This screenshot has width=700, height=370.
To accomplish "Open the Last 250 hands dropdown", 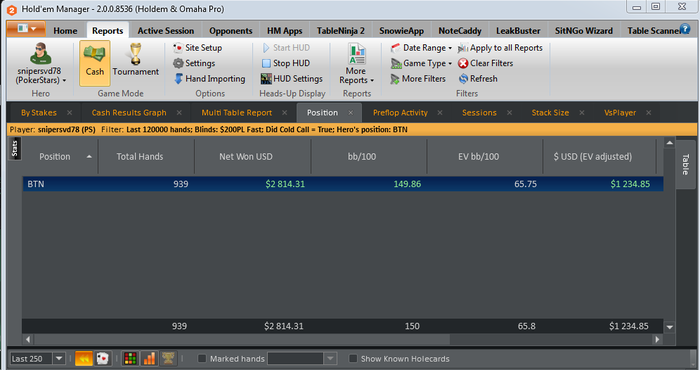I will (59, 358).
